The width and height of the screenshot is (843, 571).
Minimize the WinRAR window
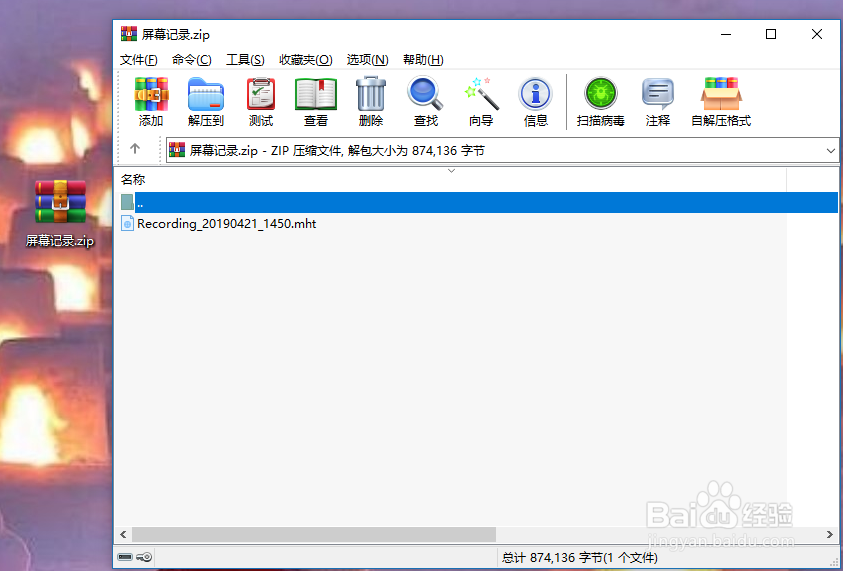[x=726, y=34]
